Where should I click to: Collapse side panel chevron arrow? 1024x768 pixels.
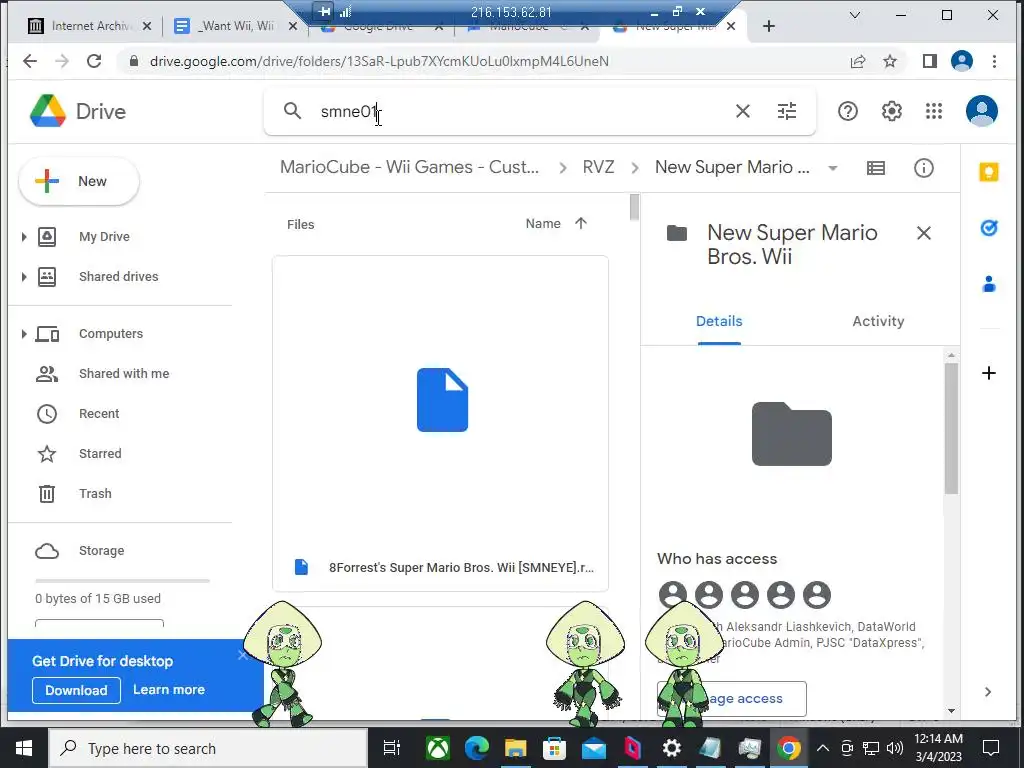coord(988,692)
